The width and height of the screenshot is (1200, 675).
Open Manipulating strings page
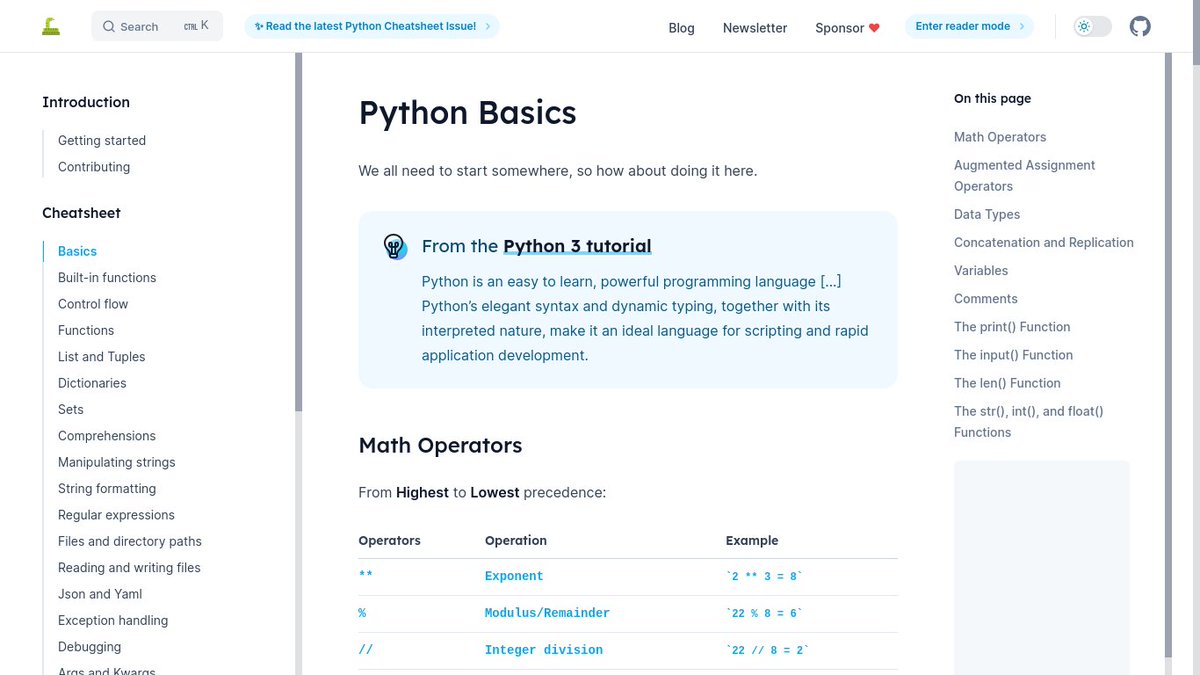(x=116, y=462)
